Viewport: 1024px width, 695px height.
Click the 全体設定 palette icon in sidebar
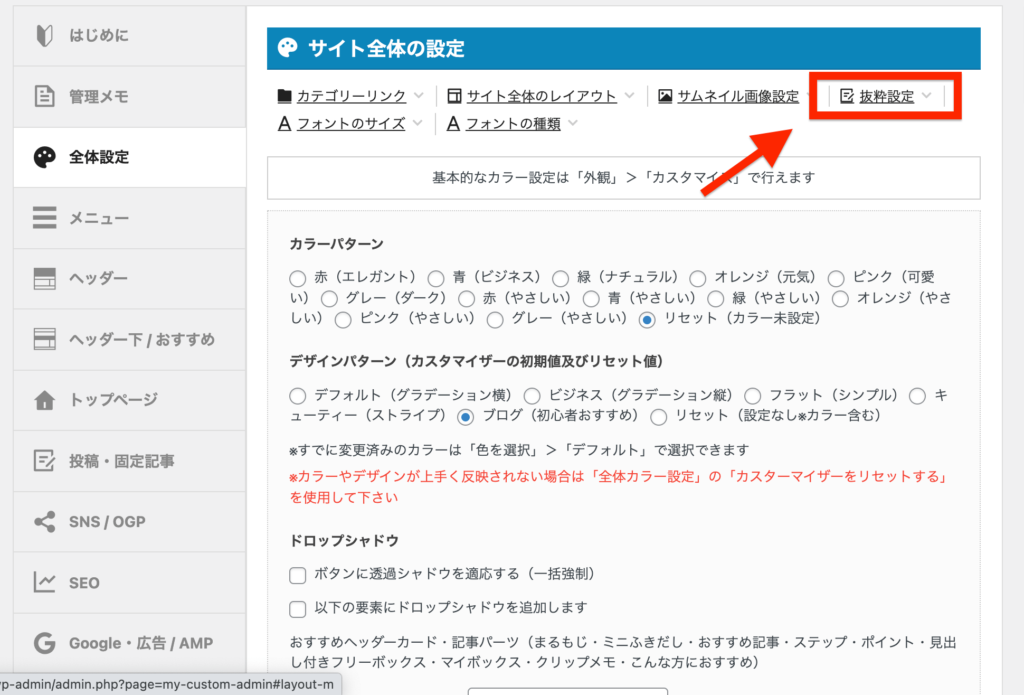(44, 157)
